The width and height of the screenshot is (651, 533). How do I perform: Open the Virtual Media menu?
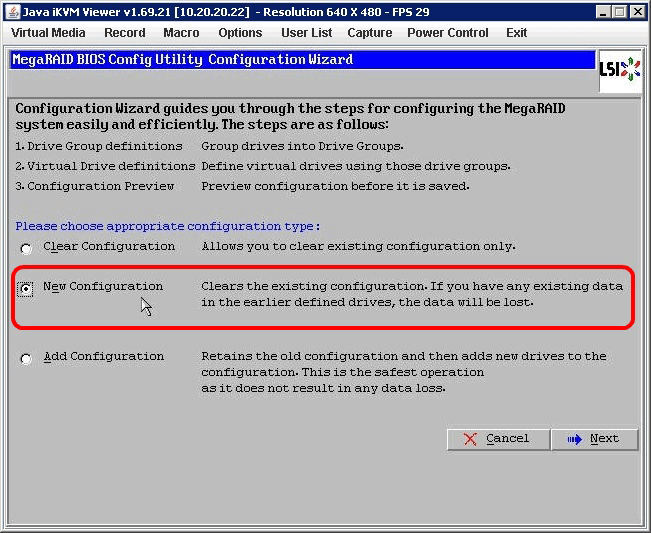click(48, 33)
